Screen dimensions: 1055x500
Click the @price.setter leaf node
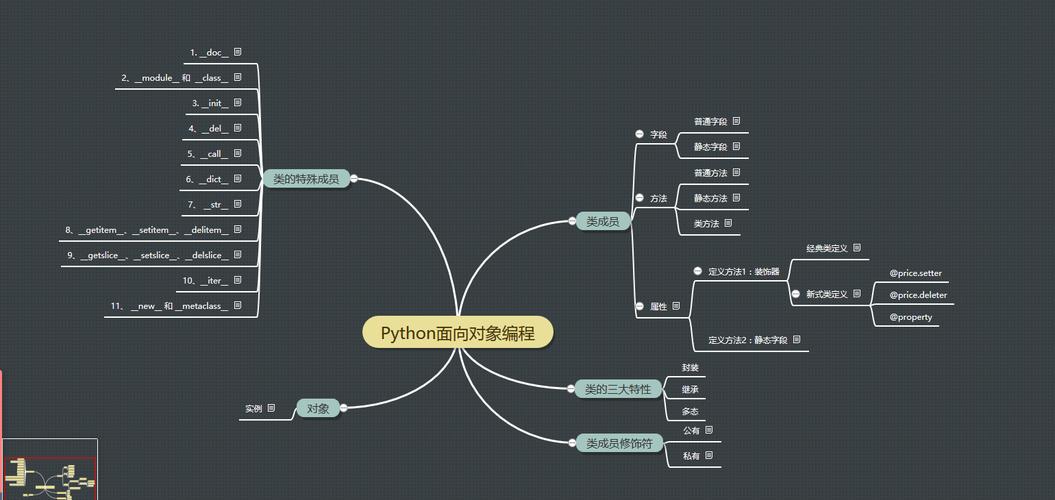[915, 273]
